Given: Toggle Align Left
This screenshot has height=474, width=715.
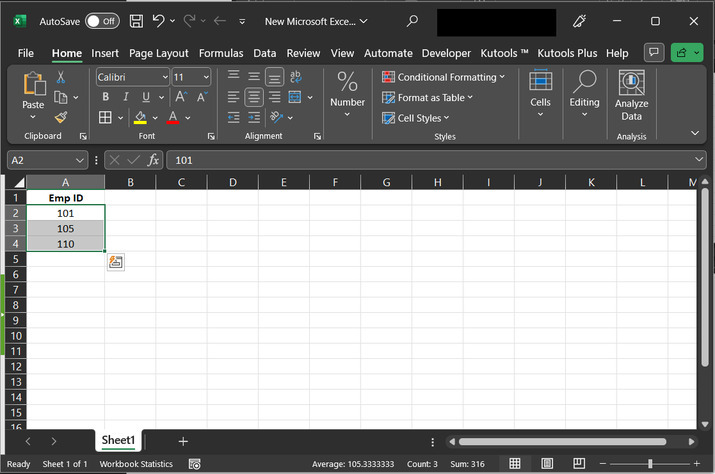Looking at the screenshot, I should coord(233,97).
